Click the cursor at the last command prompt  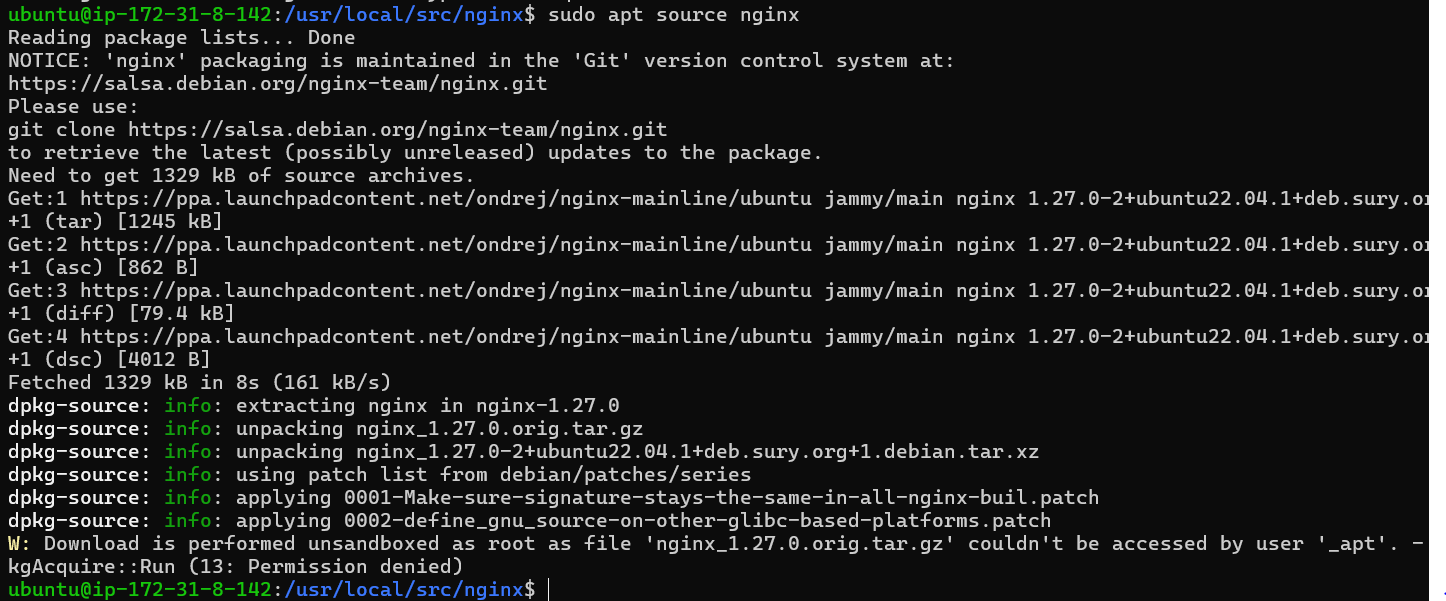pyautogui.click(x=549, y=590)
